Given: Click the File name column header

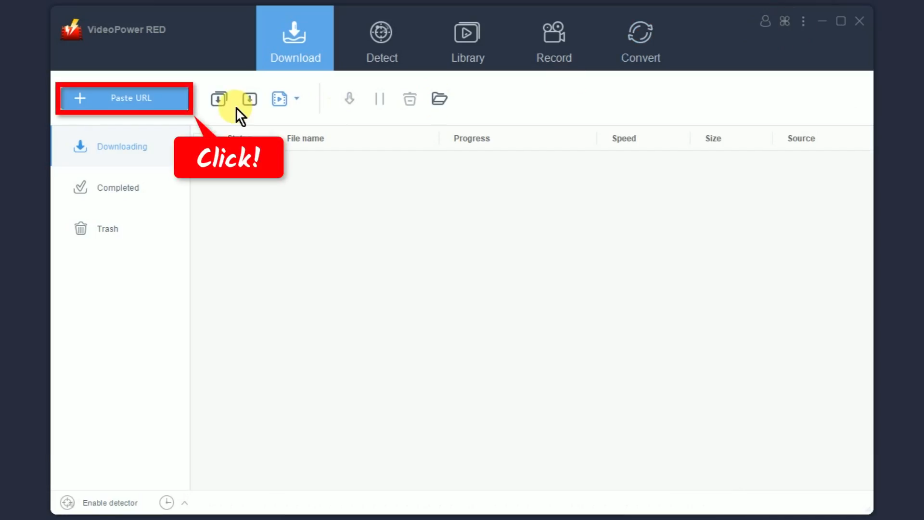Looking at the screenshot, I should coord(305,139).
